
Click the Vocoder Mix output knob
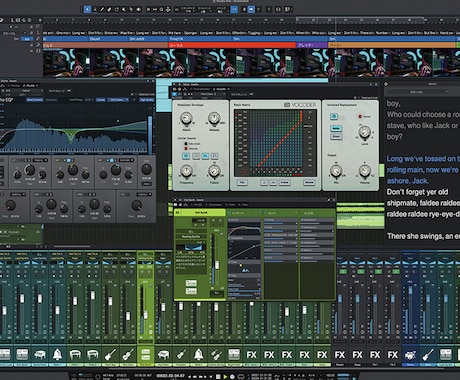(336, 170)
